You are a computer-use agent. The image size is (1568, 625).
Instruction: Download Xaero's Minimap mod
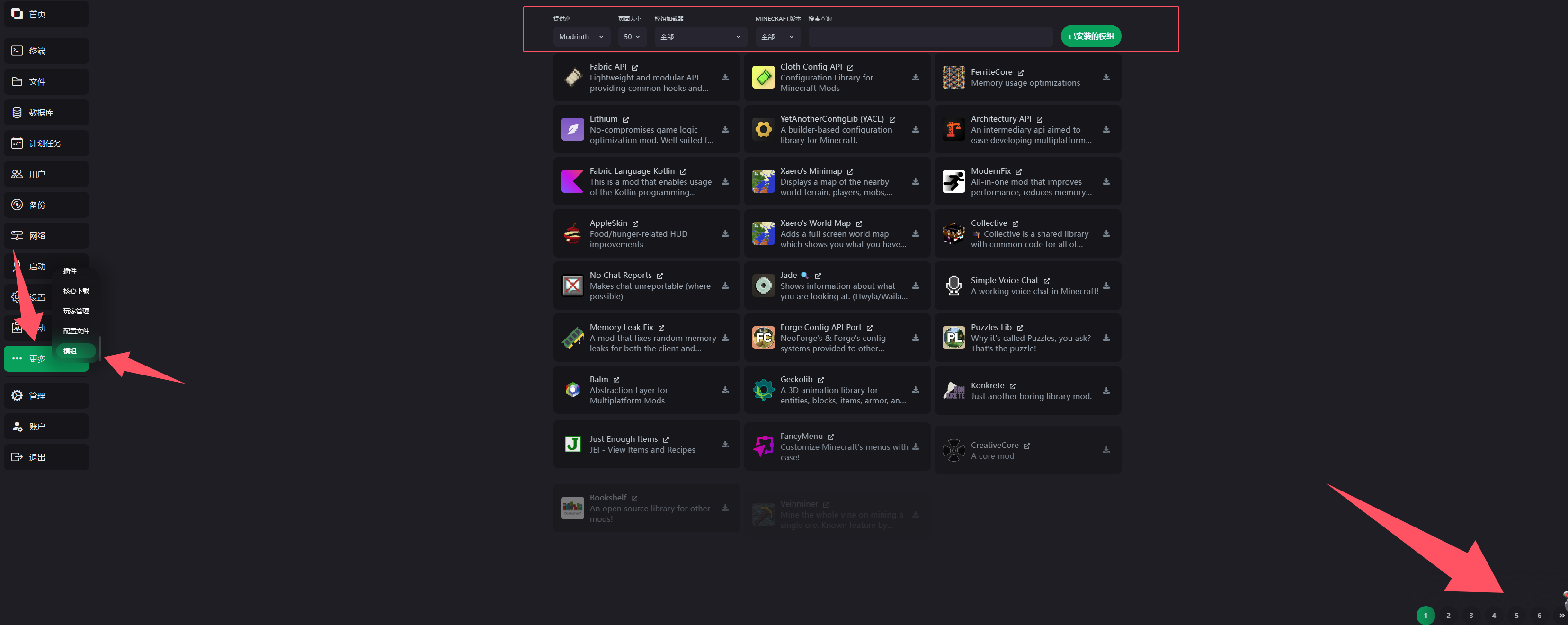coord(916,181)
